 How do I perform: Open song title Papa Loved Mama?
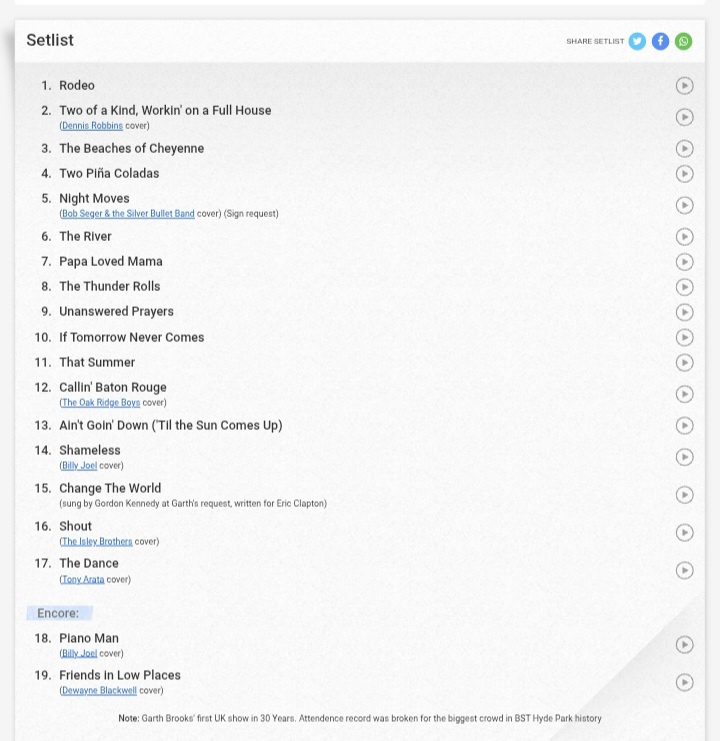click(111, 261)
